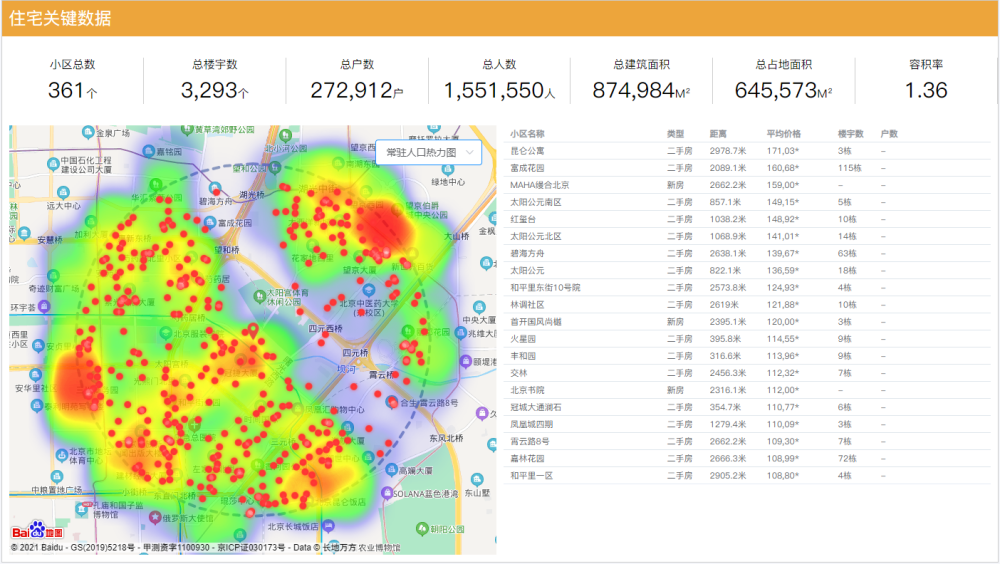Click the 住宅关键数据 panel title

pos(60,19)
